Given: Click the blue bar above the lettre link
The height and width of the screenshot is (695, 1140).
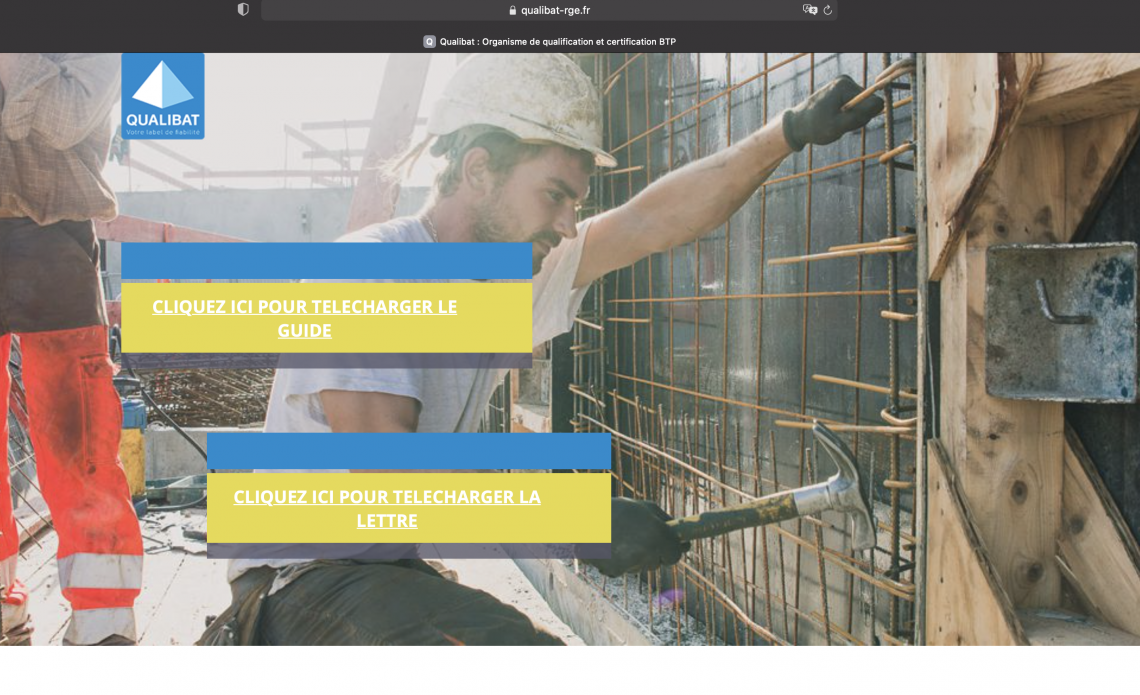Looking at the screenshot, I should 408,451.
